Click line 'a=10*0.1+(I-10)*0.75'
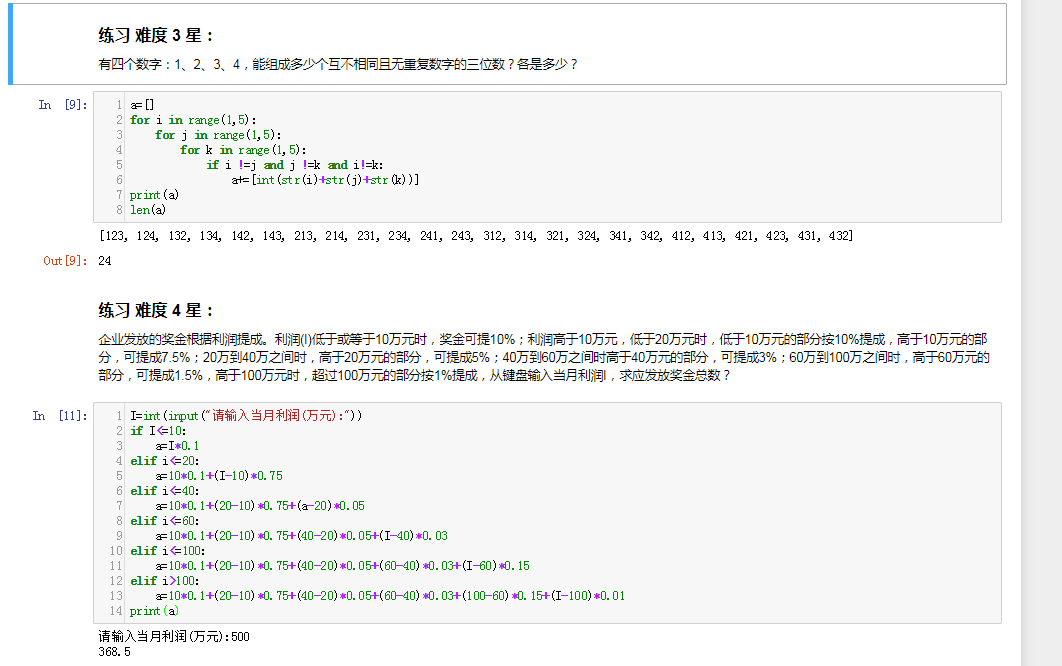 pos(219,476)
